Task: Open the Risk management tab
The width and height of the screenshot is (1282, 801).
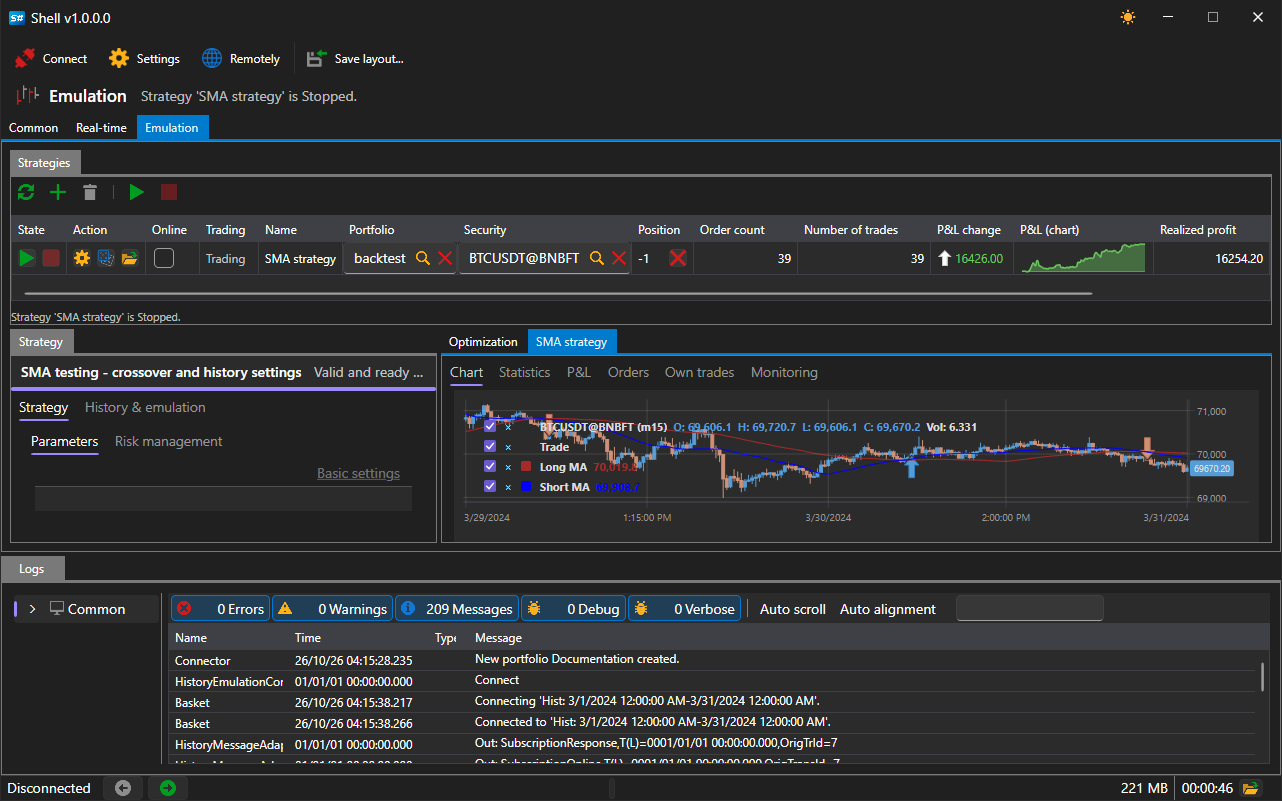Action: click(169, 441)
